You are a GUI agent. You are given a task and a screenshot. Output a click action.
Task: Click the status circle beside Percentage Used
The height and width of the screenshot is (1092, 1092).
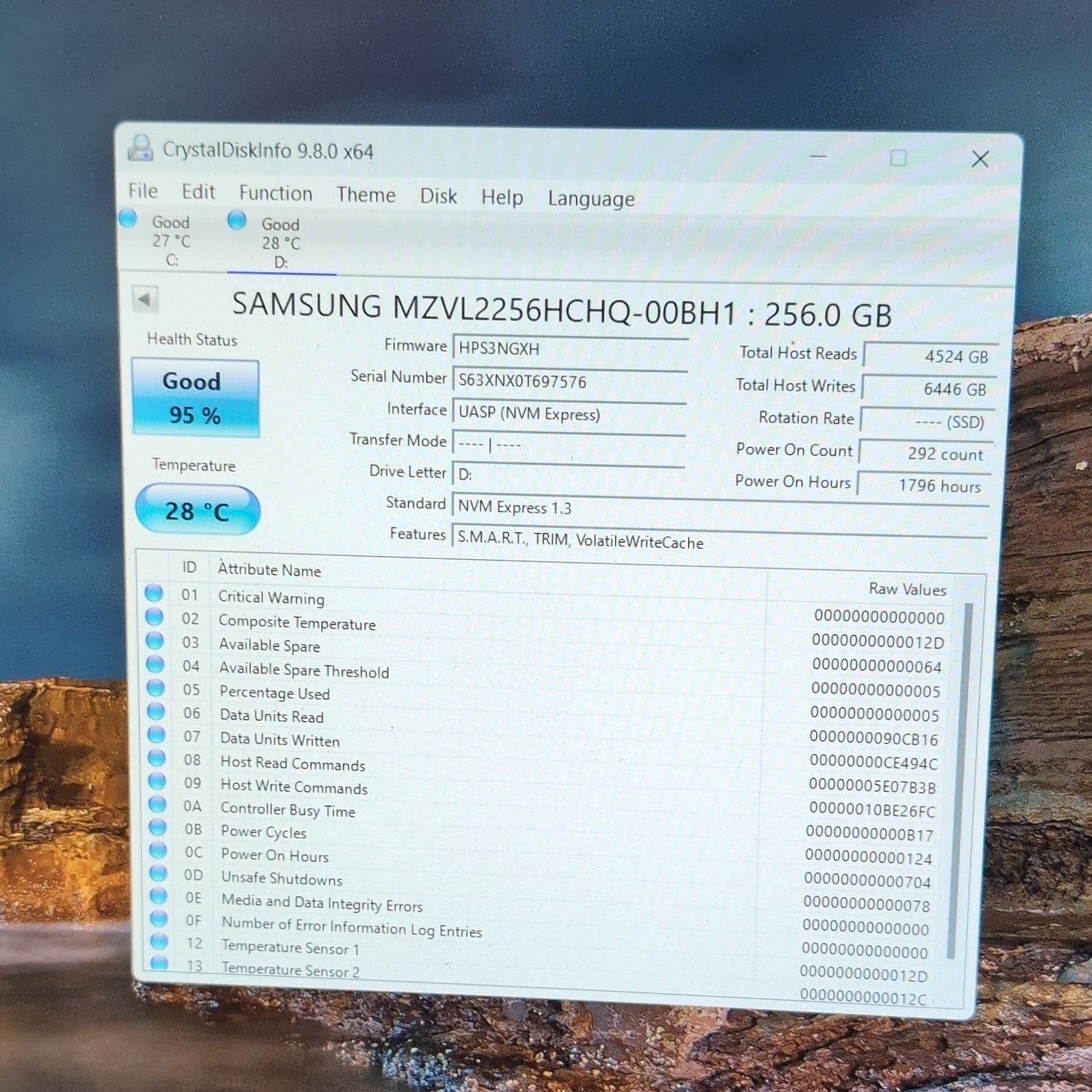tap(156, 688)
